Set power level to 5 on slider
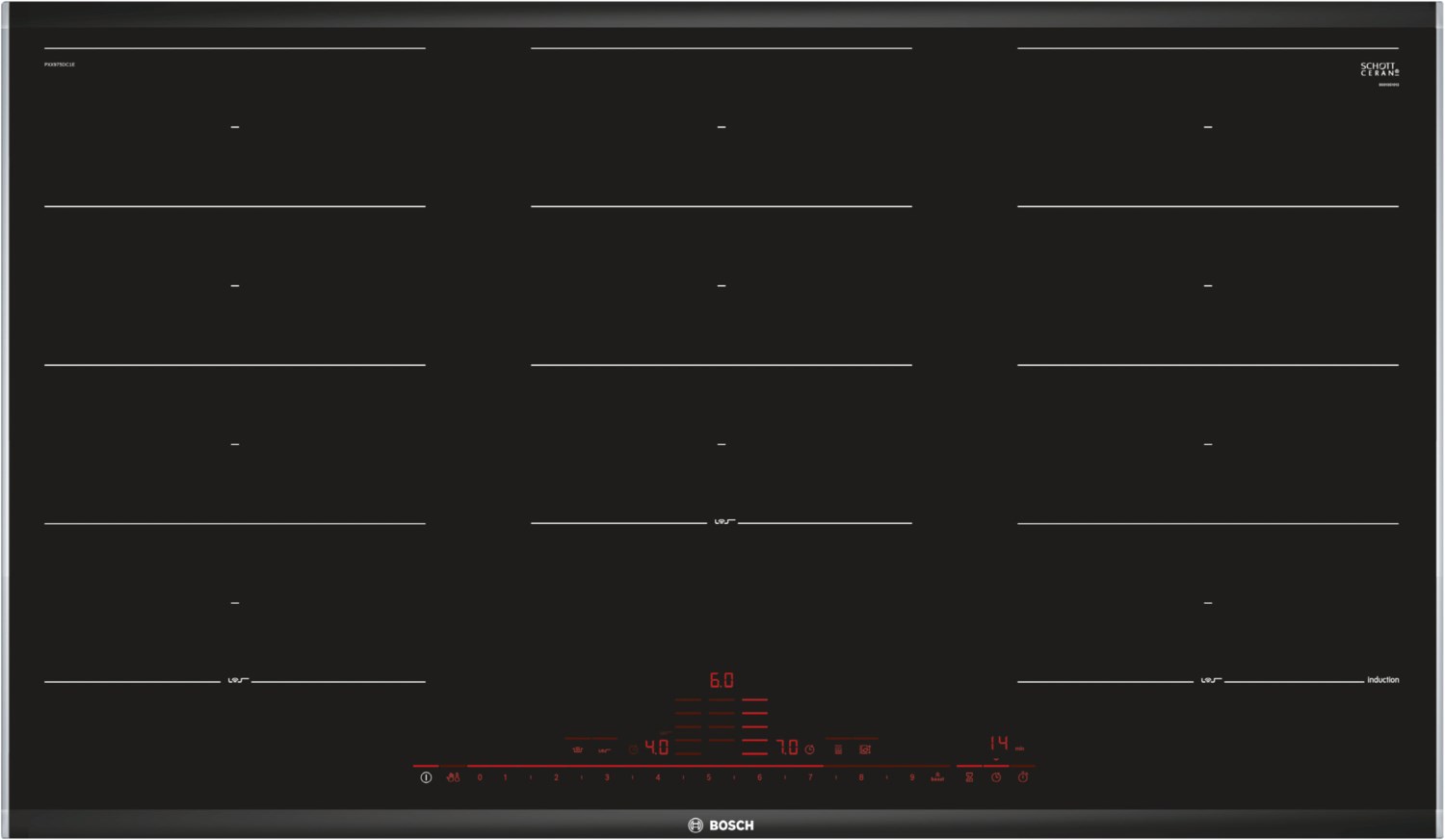 (708, 777)
